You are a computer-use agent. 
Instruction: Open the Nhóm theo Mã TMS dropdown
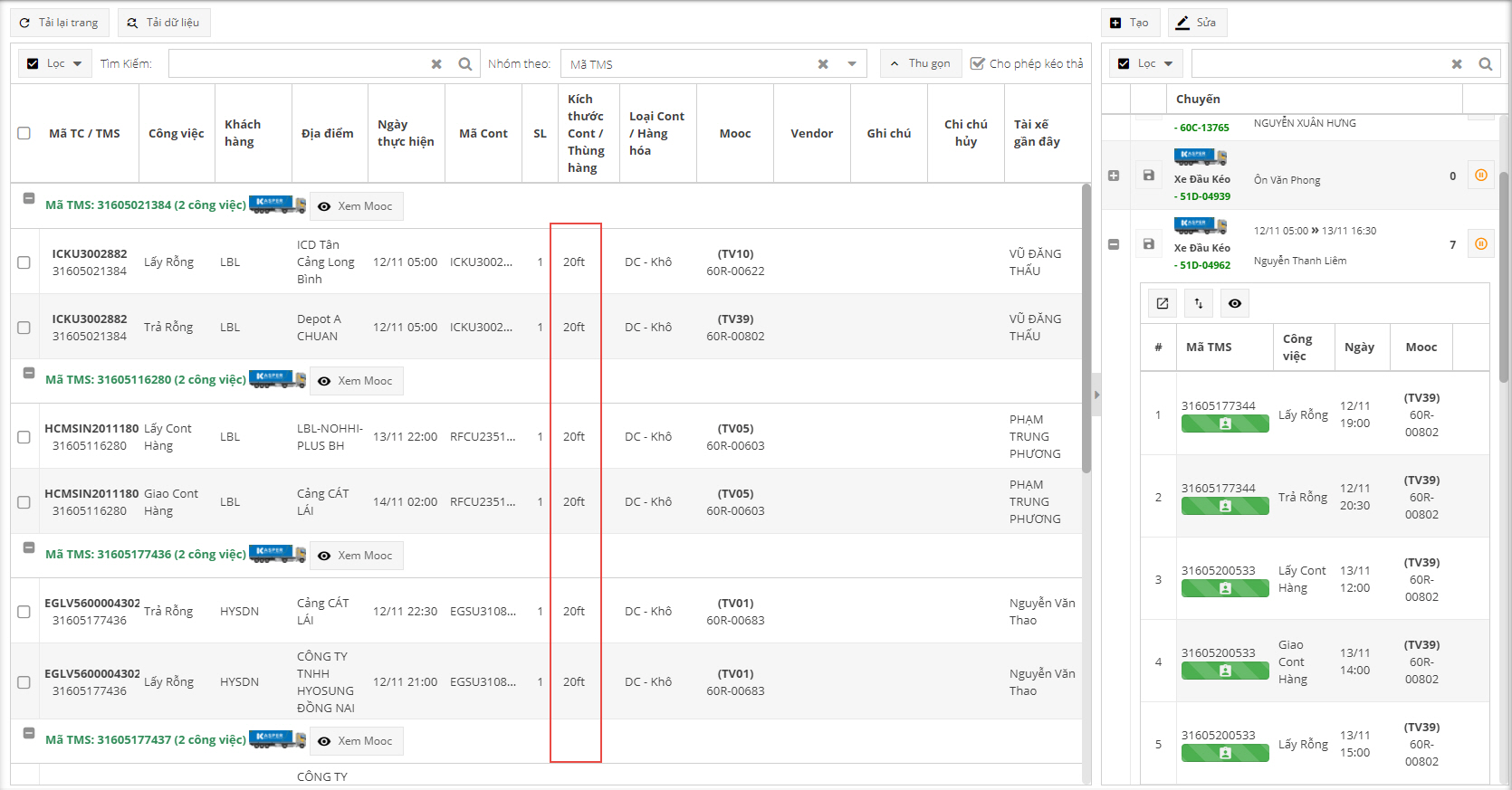851,64
